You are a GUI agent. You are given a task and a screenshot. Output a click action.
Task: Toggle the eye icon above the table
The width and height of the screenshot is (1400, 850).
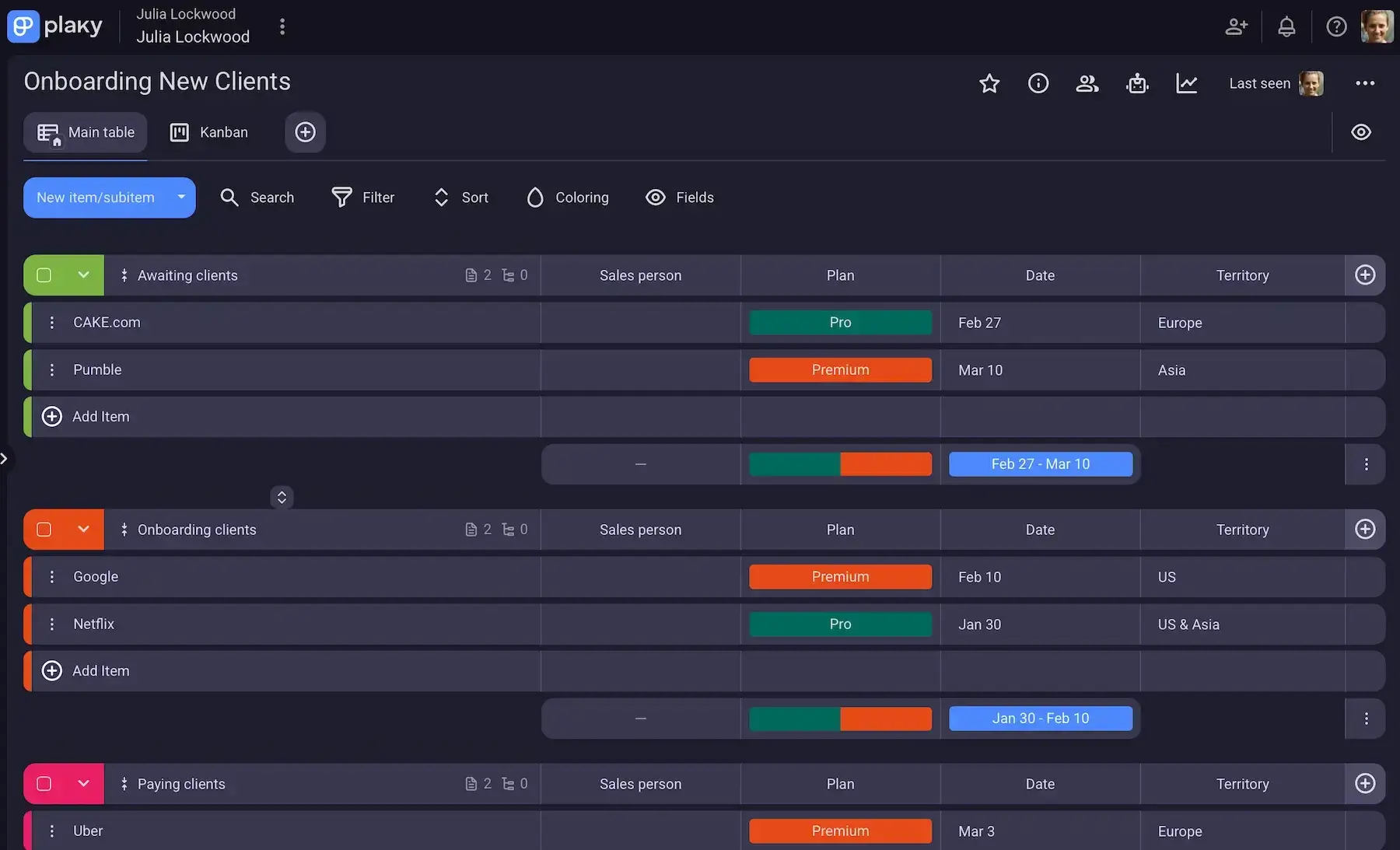[x=1361, y=131]
